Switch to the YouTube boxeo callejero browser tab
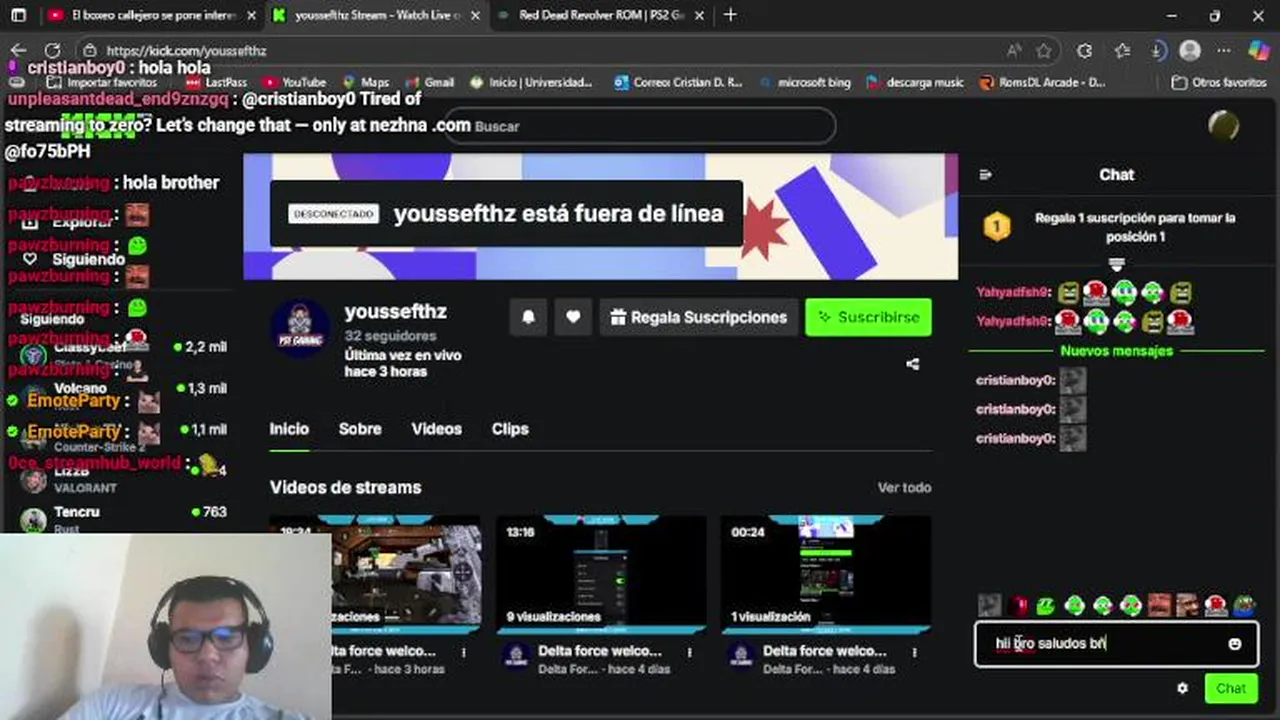Viewport: 1280px width, 720px height. click(150, 15)
